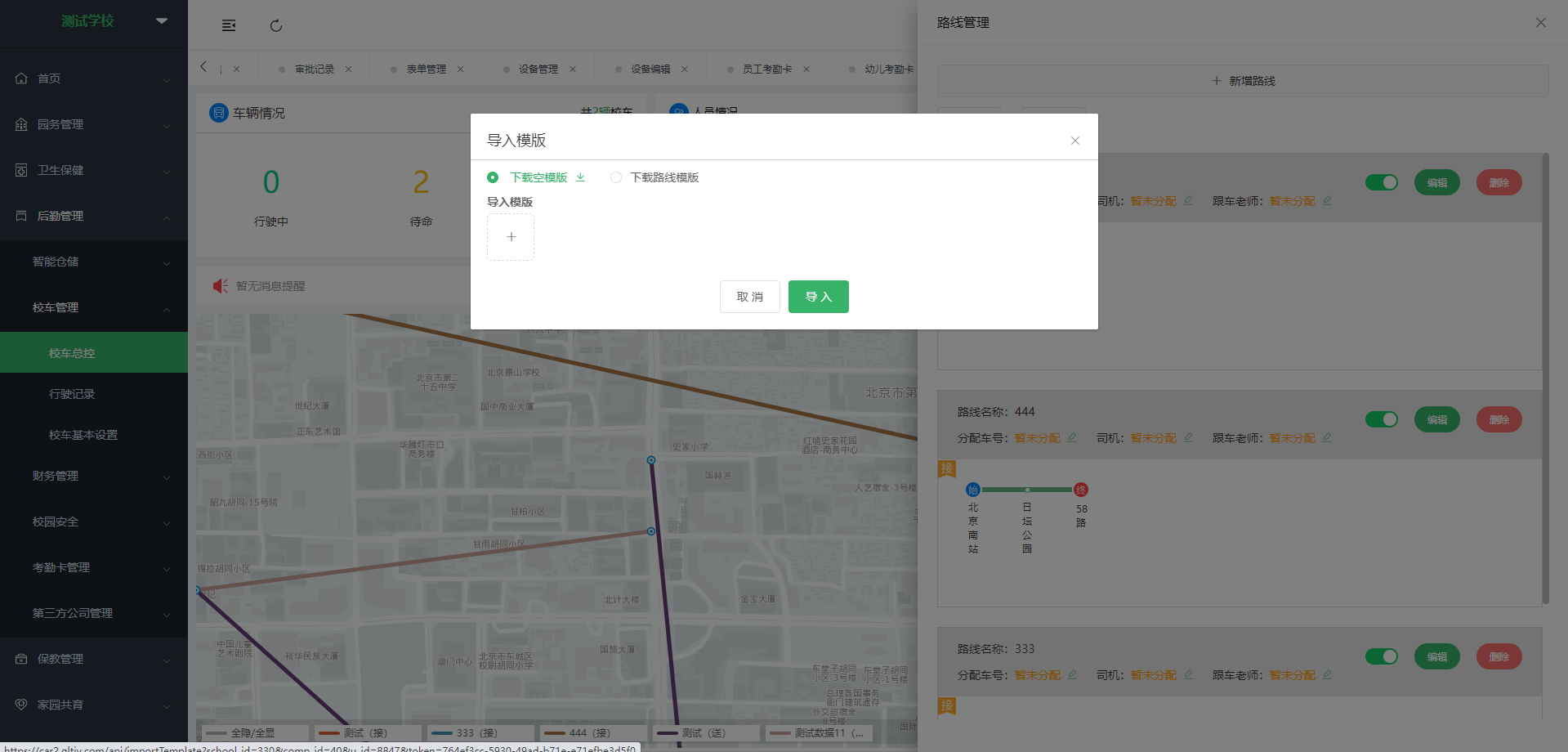This screenshot has height=752, width=1568.
Task: Open 行驶记录 menu item
Action: click(x=94, y=394)
